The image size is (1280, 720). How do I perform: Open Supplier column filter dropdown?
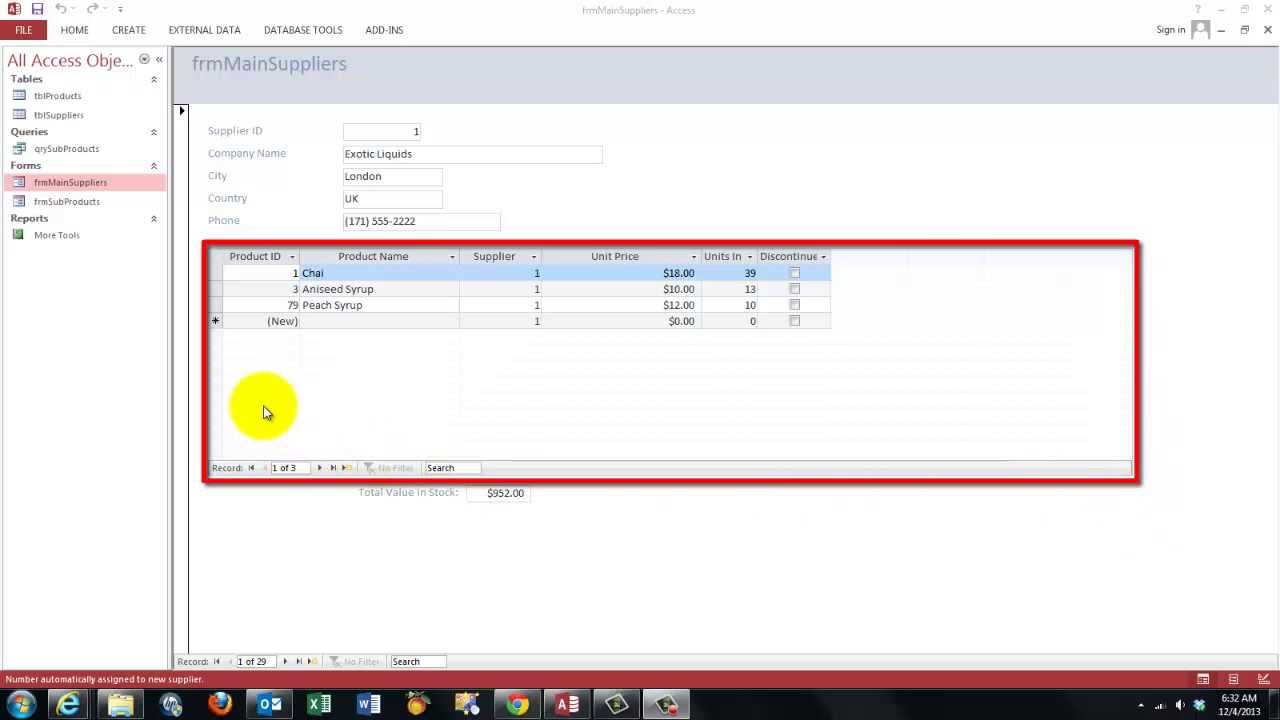tap(534, 257)
